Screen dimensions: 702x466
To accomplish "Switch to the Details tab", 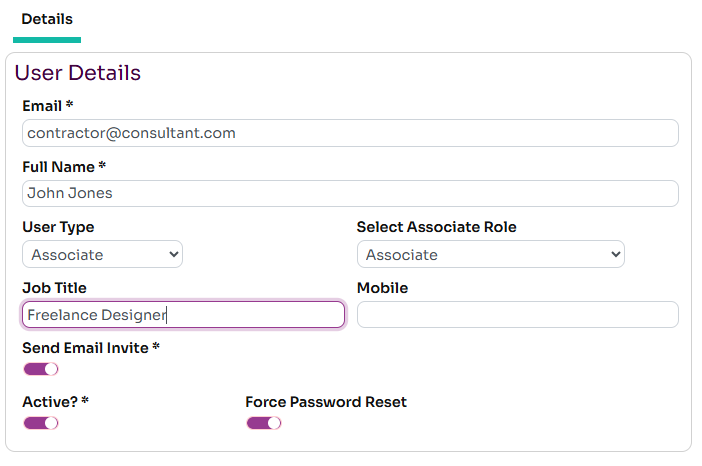I will click(47, 19).
